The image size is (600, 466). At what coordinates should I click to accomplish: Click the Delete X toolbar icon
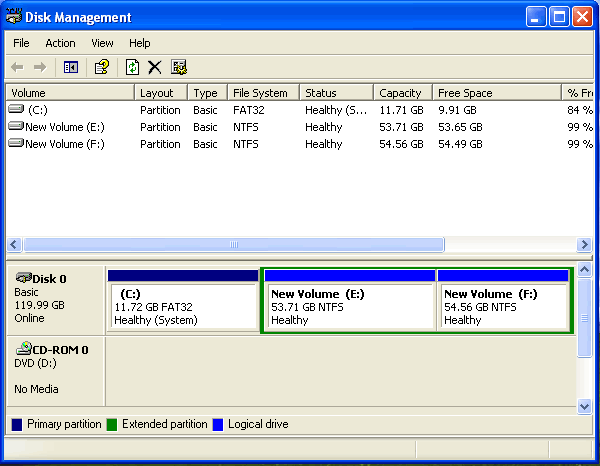click(155, 67)
